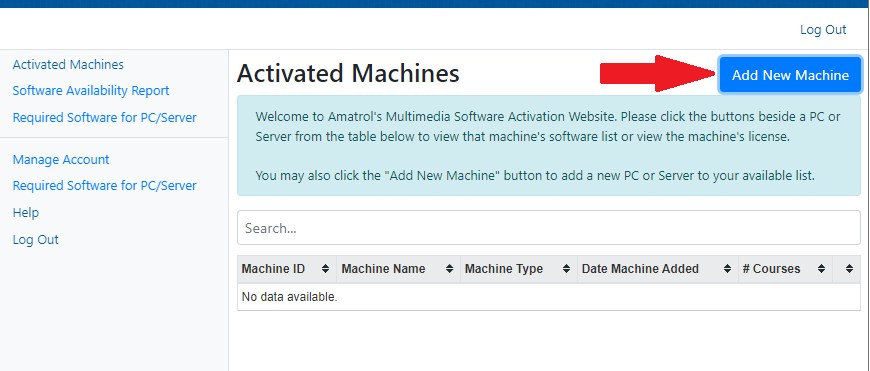
Task: Click the Activated Machines page heading
Action: [x=348, y=73]
